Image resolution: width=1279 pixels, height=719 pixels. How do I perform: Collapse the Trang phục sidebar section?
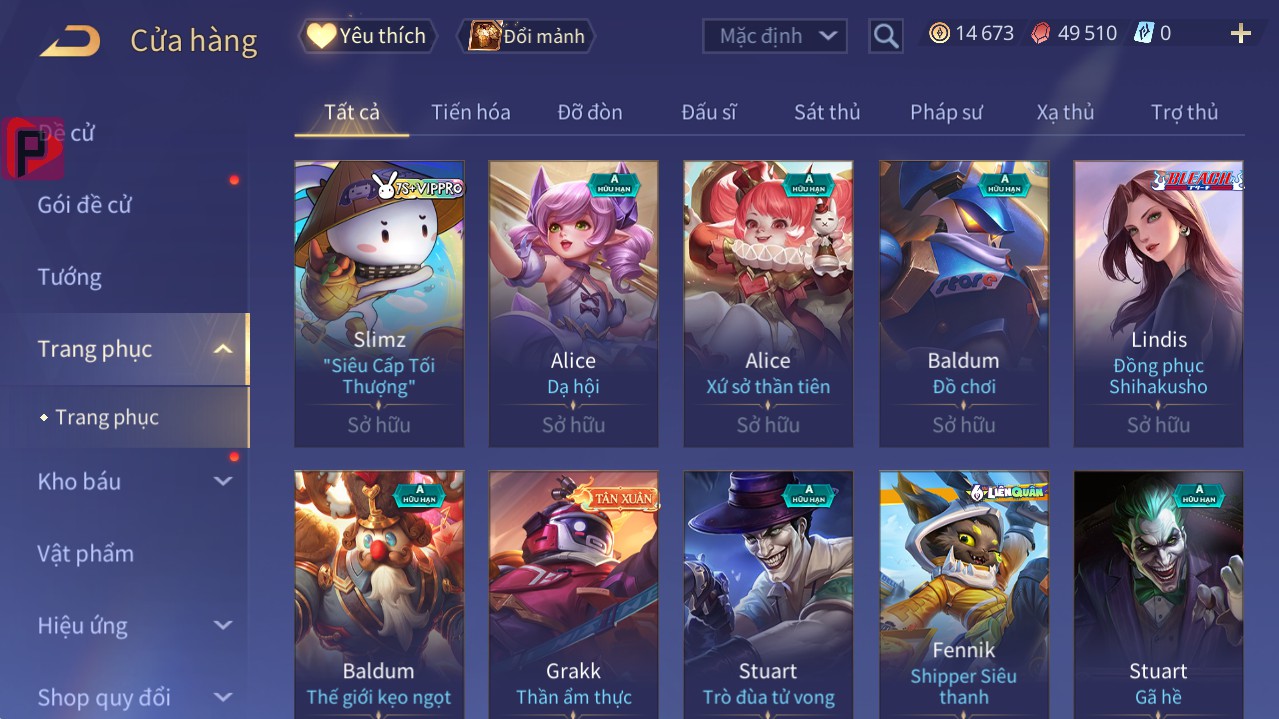click(223, 349)
